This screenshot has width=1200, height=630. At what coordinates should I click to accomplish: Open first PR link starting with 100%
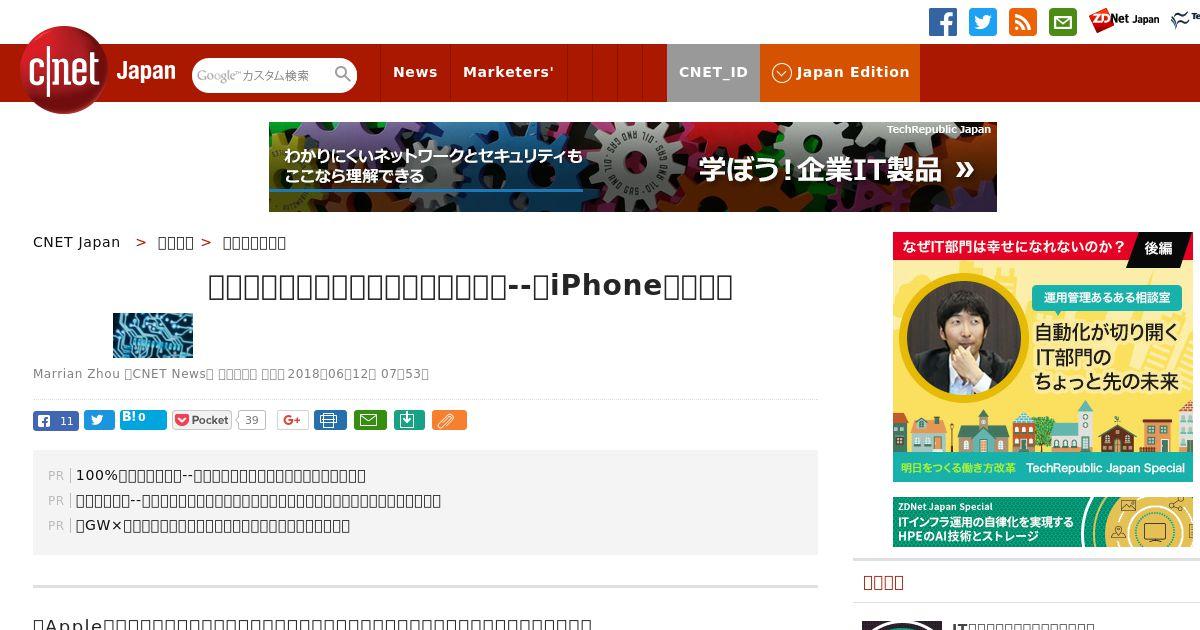pyautogui.click(x=221, y=475)
